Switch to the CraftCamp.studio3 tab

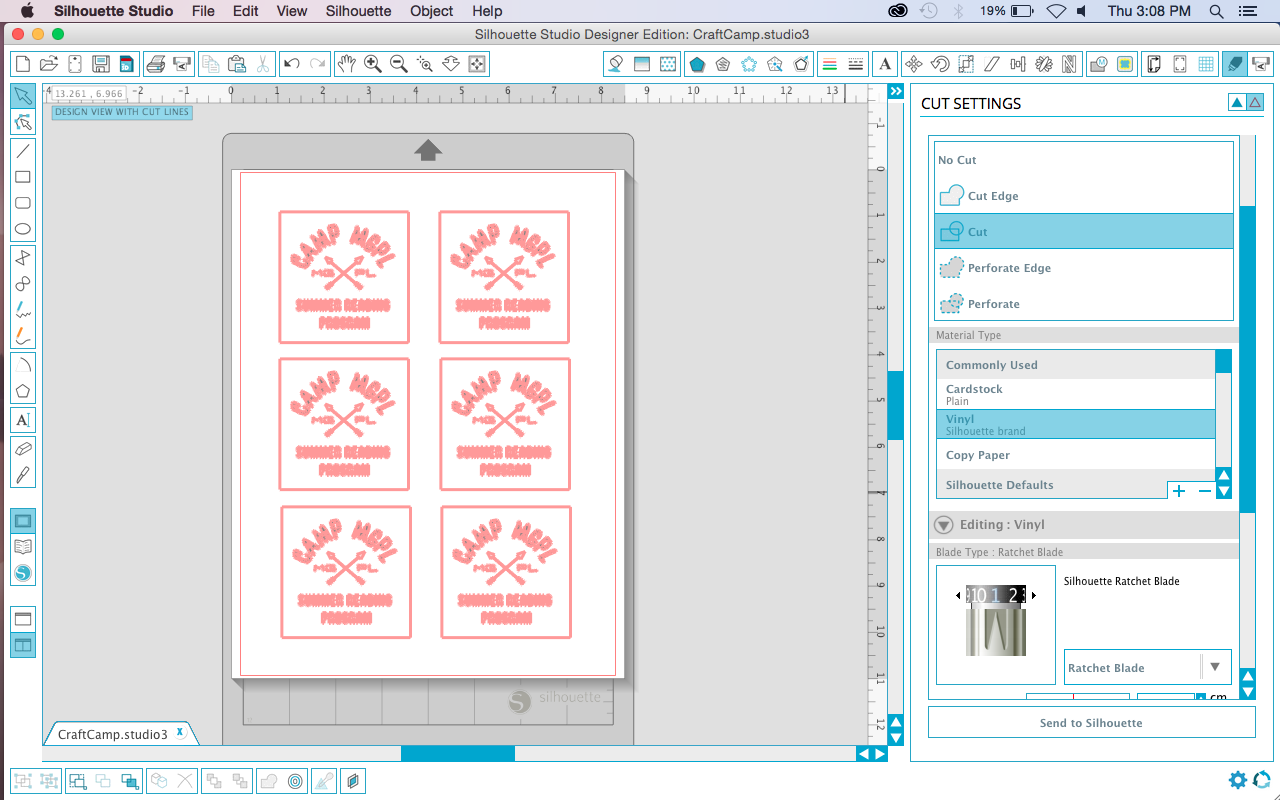pyautogui.click(x=120, y=734)
